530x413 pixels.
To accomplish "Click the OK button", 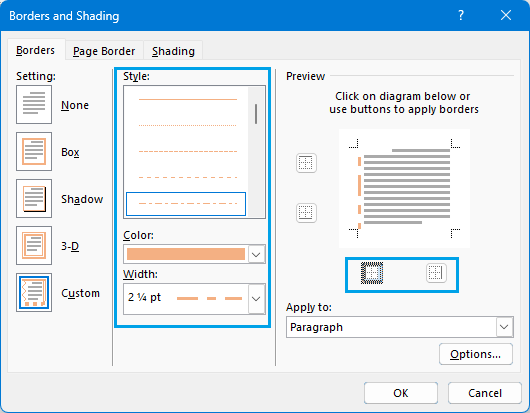I will 401,393.
